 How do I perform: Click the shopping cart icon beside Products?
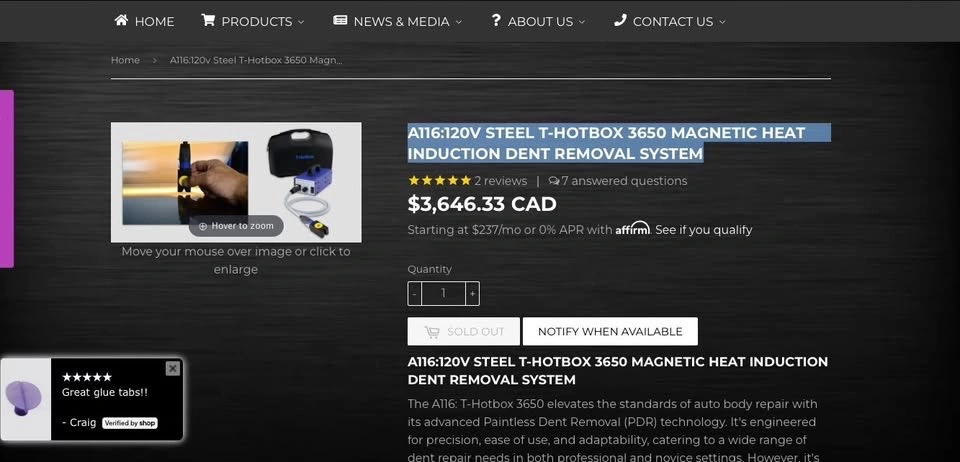click(208, 21)
